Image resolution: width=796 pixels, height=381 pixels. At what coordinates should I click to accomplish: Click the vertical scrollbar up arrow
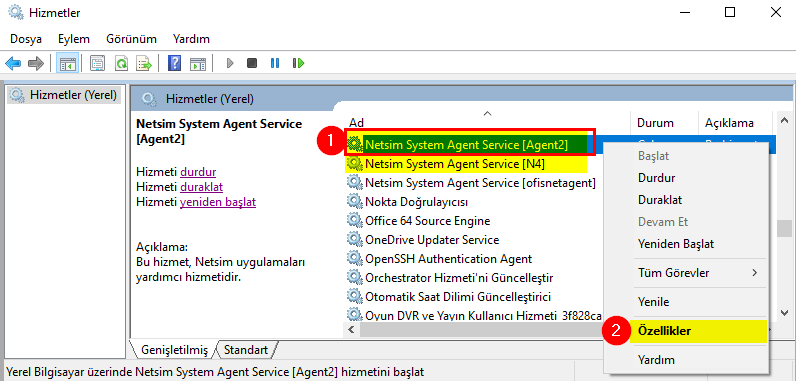click(x=785, y=121)
